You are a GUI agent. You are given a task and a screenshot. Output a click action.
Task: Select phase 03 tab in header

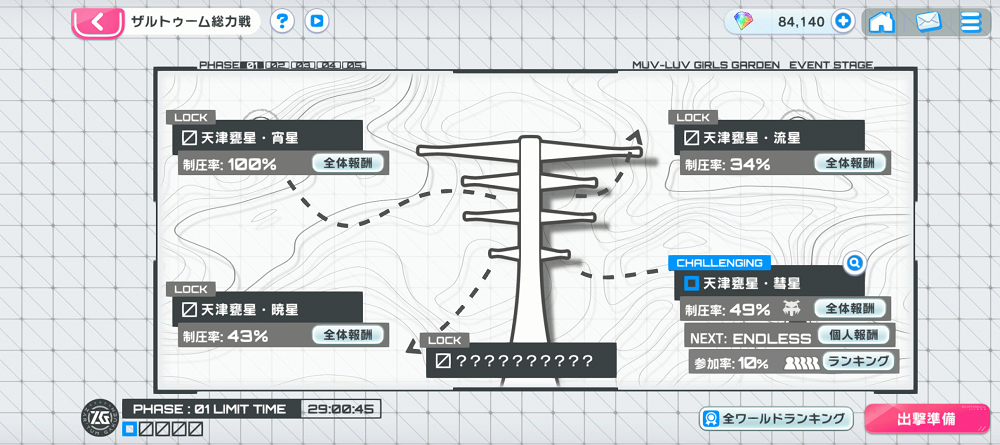(303, 65)
